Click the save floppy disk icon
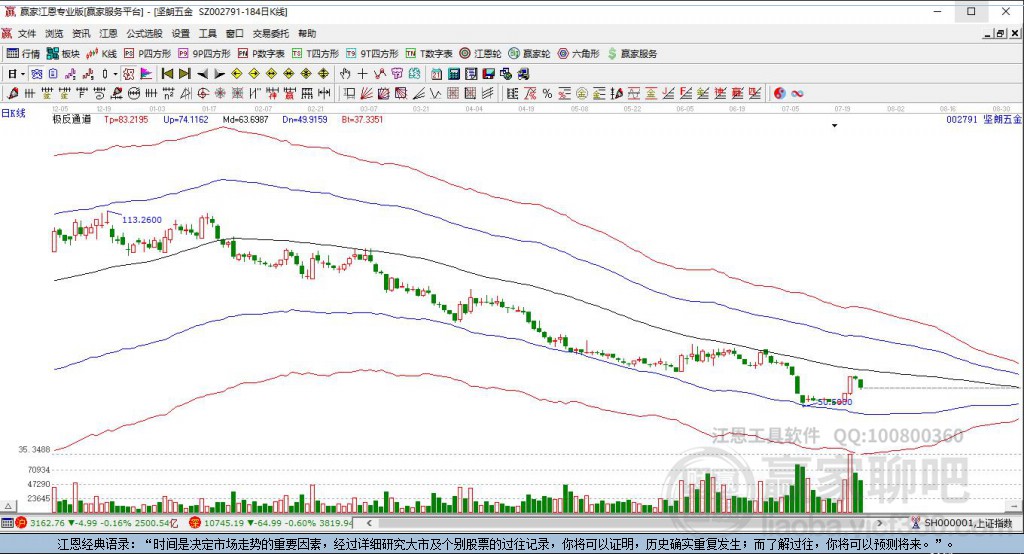 488,74
